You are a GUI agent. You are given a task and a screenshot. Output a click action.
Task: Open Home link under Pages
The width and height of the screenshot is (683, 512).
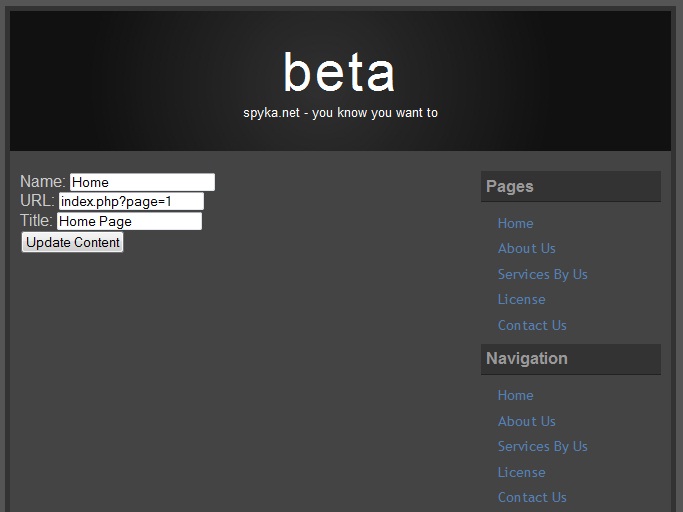click(515, 223)
